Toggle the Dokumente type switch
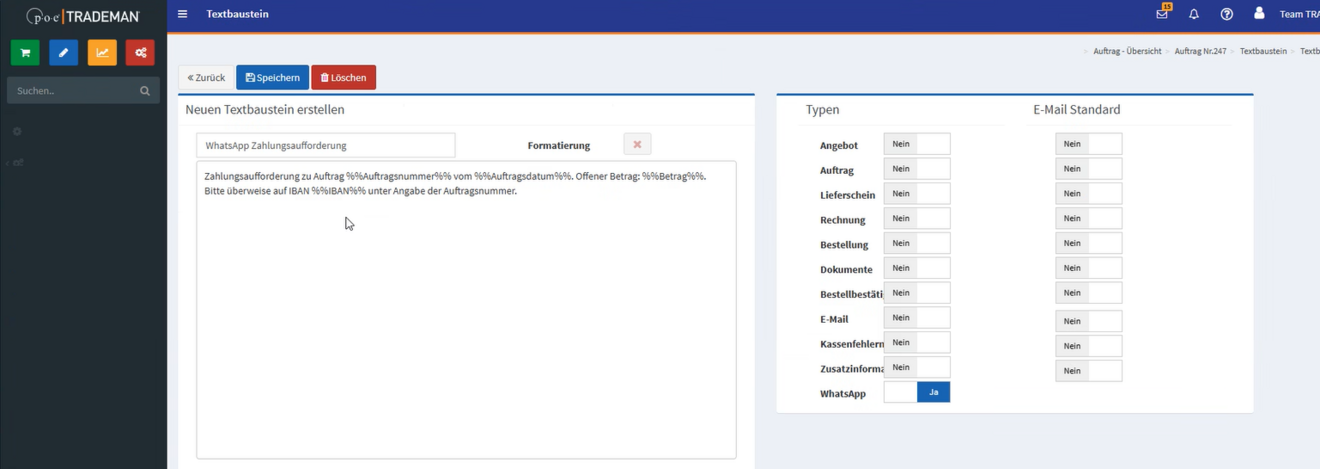This screenshot has width=1320, height=469. (917, 268)
